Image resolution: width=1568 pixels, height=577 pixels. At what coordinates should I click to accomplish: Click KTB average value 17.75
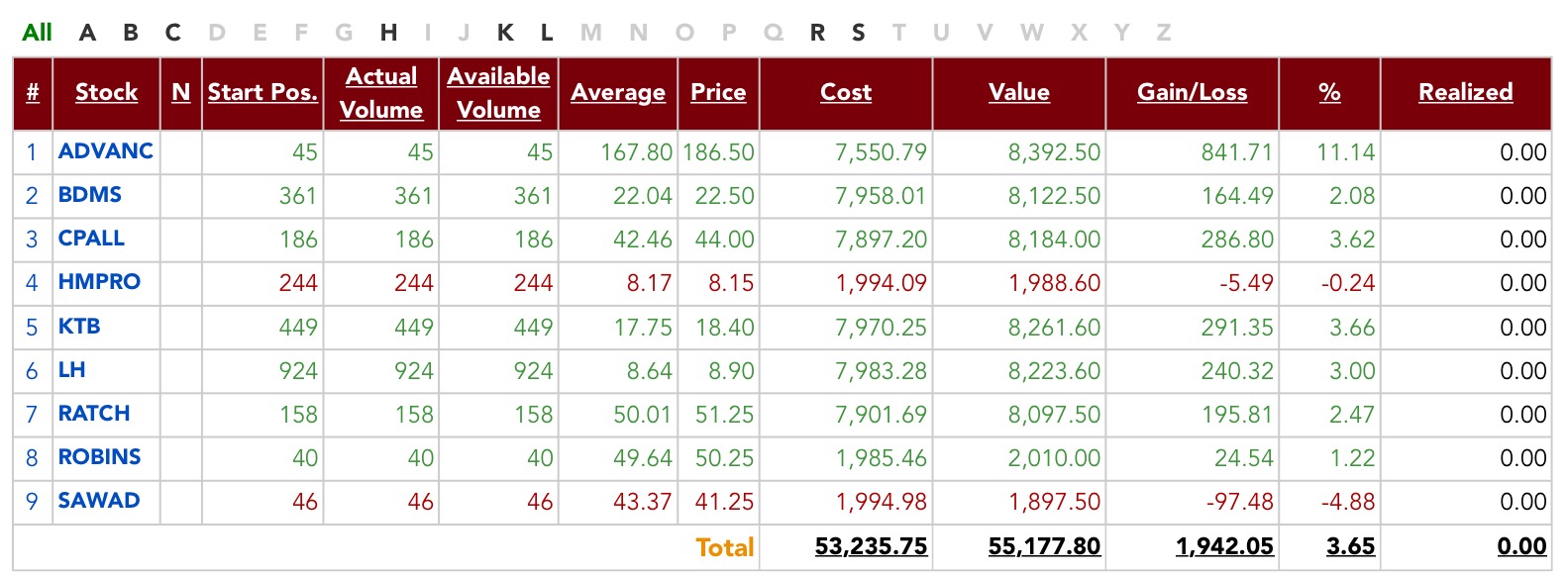[x=643, y=328]
